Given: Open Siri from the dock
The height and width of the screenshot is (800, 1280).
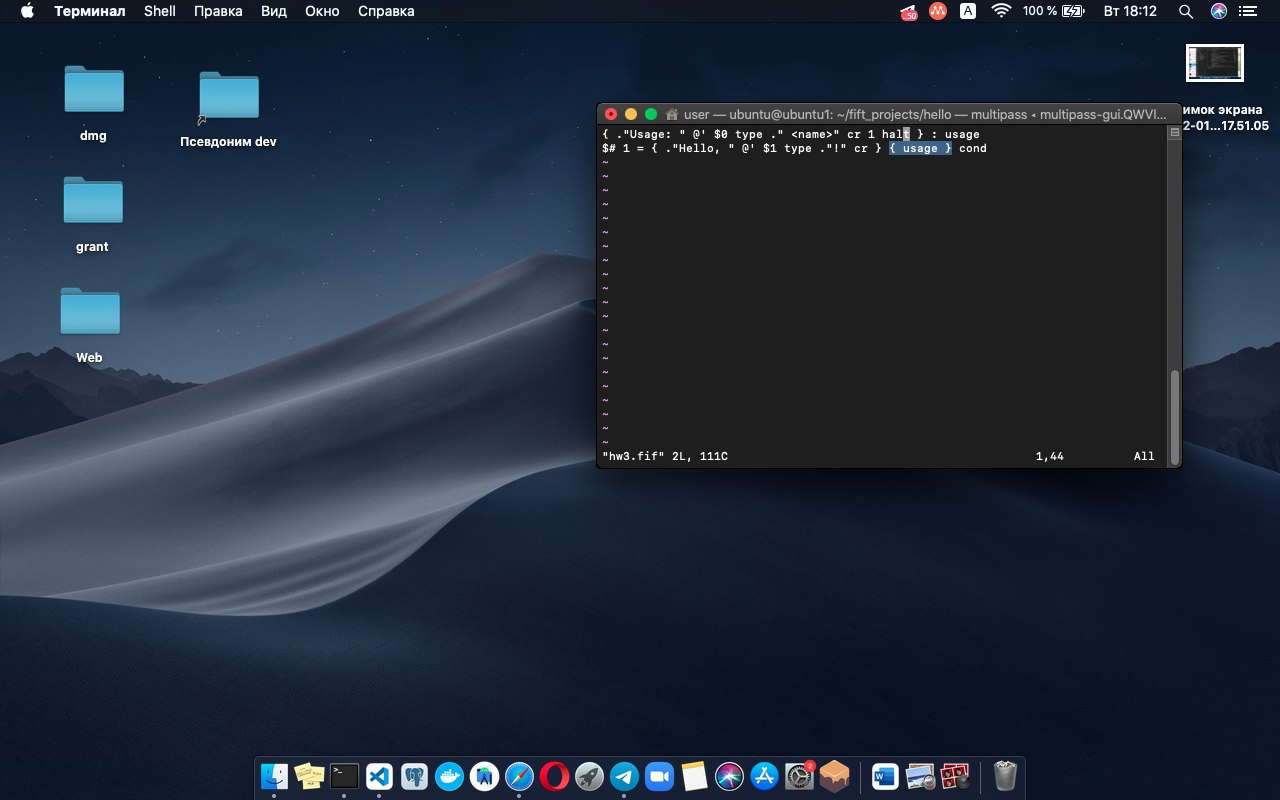Looking at the screenshot, I should [729, 776].
